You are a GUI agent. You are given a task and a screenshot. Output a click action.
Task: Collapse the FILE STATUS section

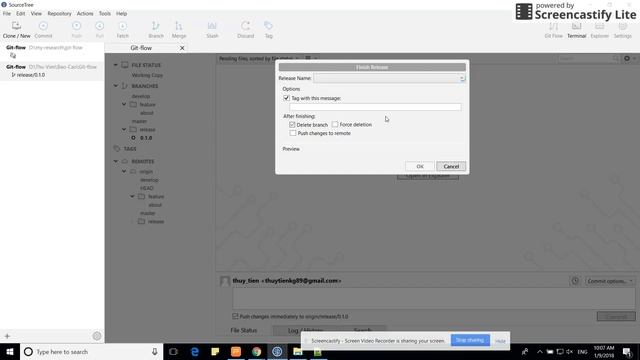click(116, 65)
